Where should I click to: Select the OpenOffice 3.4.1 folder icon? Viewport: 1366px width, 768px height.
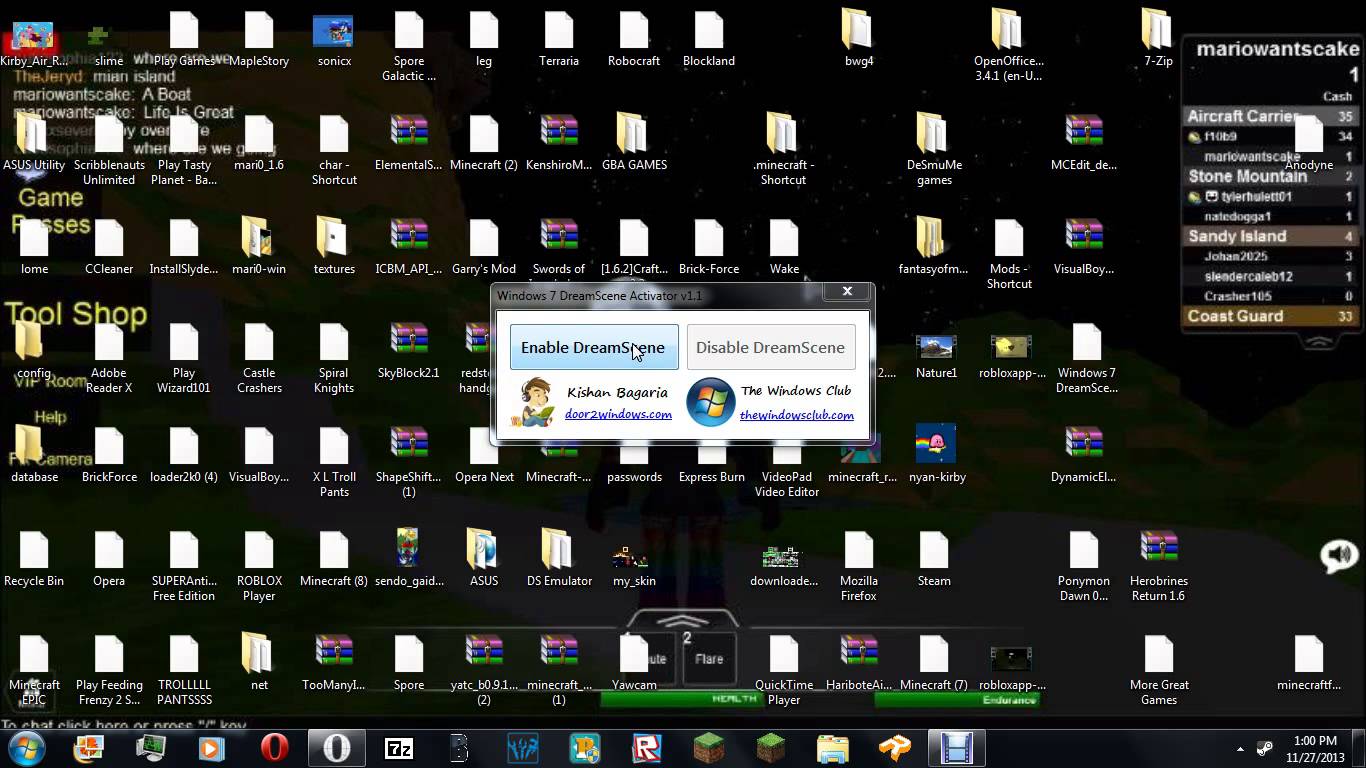pyautogui.click(x=1009, y=47)
